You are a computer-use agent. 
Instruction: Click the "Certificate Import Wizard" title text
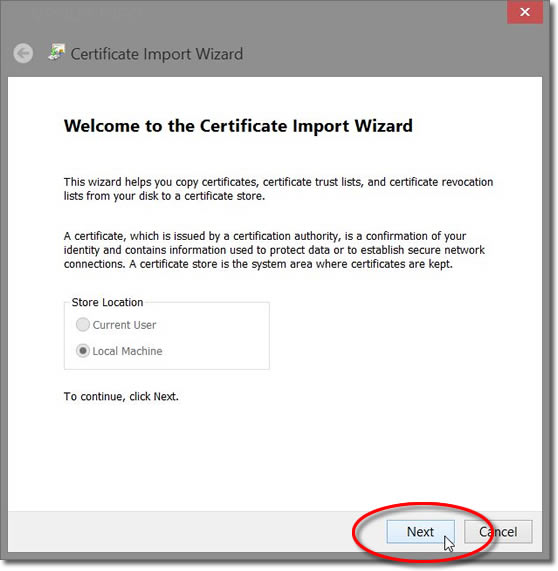tap(157, 54)
